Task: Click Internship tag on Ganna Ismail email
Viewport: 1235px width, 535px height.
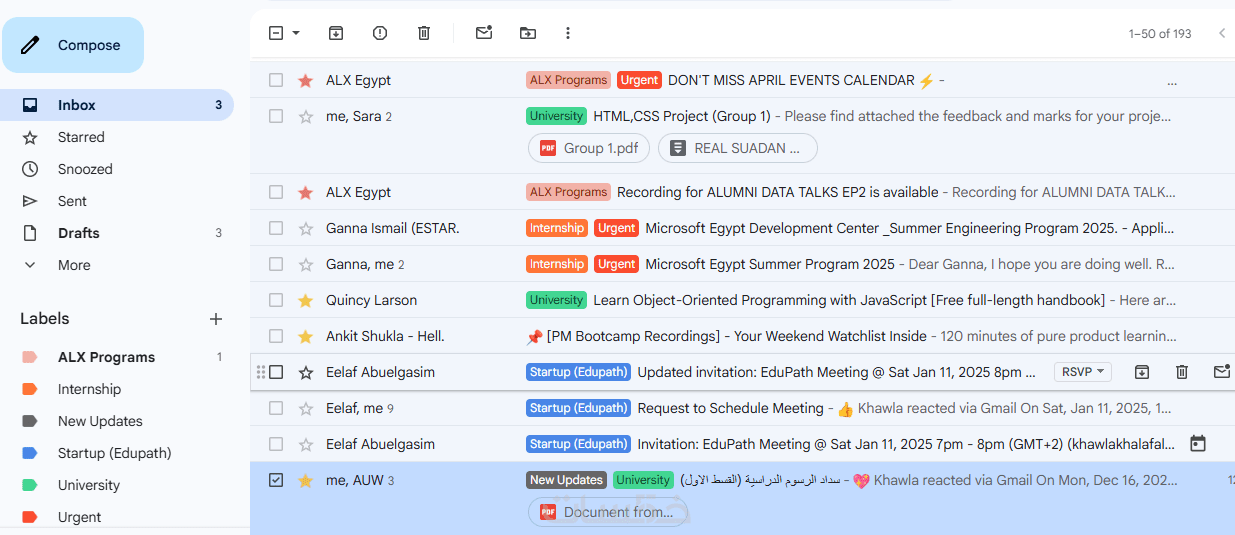Action: coord(557,228)
